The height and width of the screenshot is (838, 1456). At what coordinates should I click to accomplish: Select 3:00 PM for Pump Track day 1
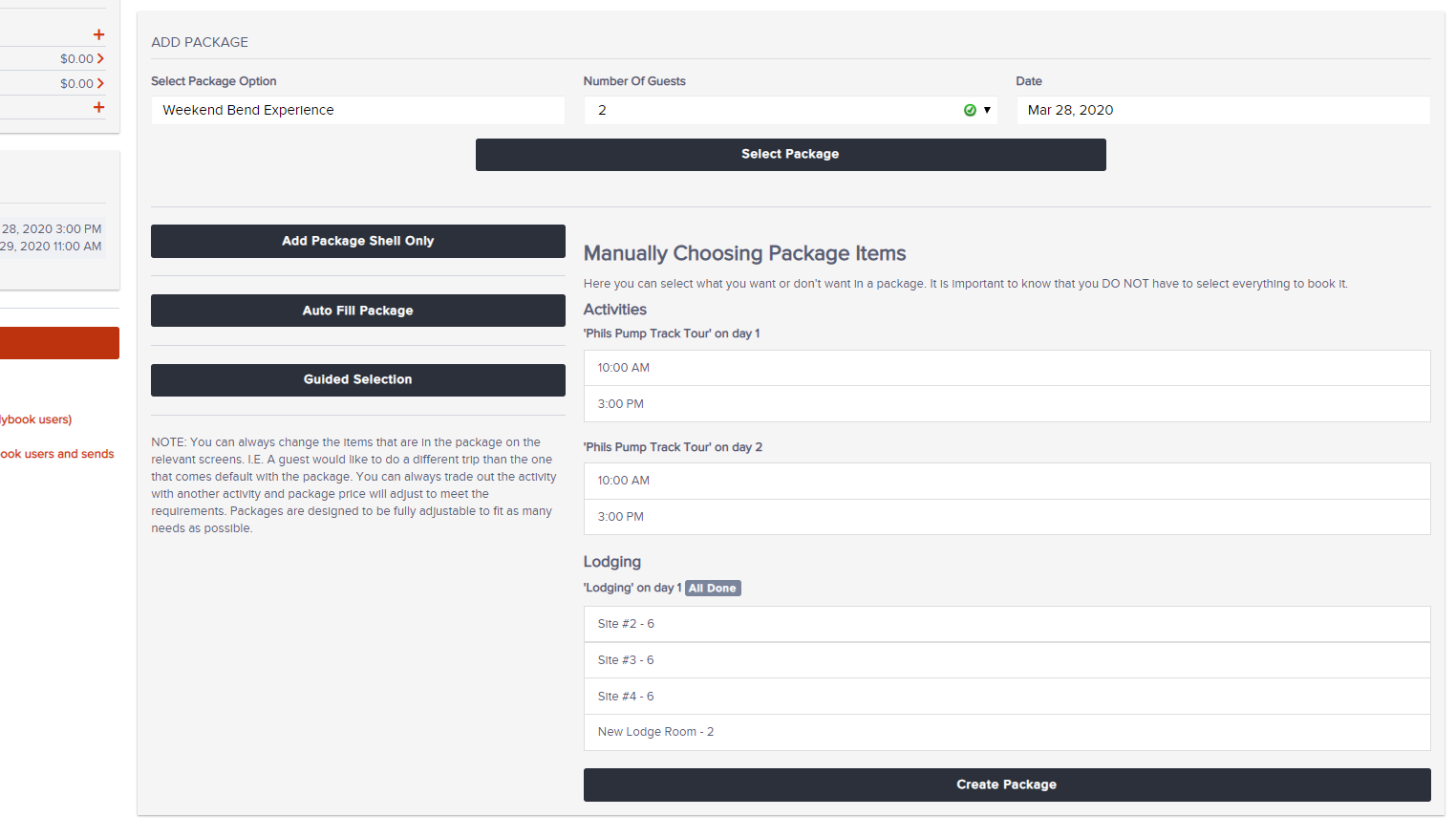[1007, 404]
